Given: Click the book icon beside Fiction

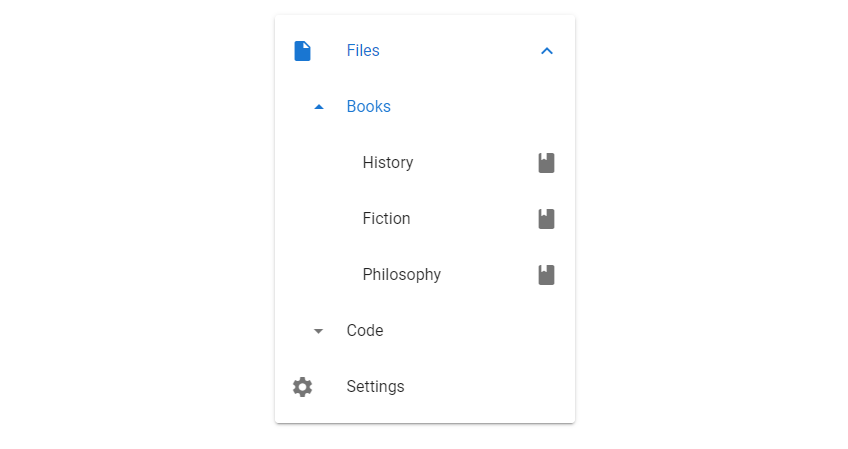Looking at the screenshot, I should (546, 219).
